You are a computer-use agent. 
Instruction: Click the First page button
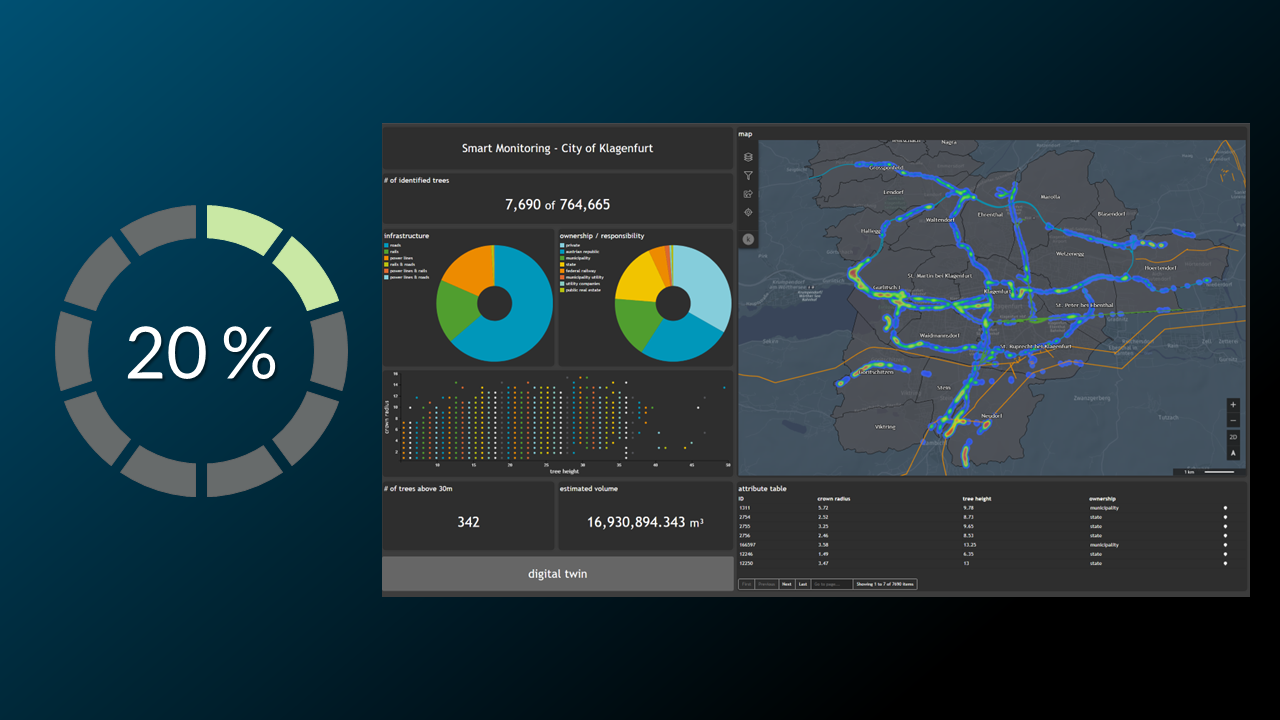tap(747, 584)
